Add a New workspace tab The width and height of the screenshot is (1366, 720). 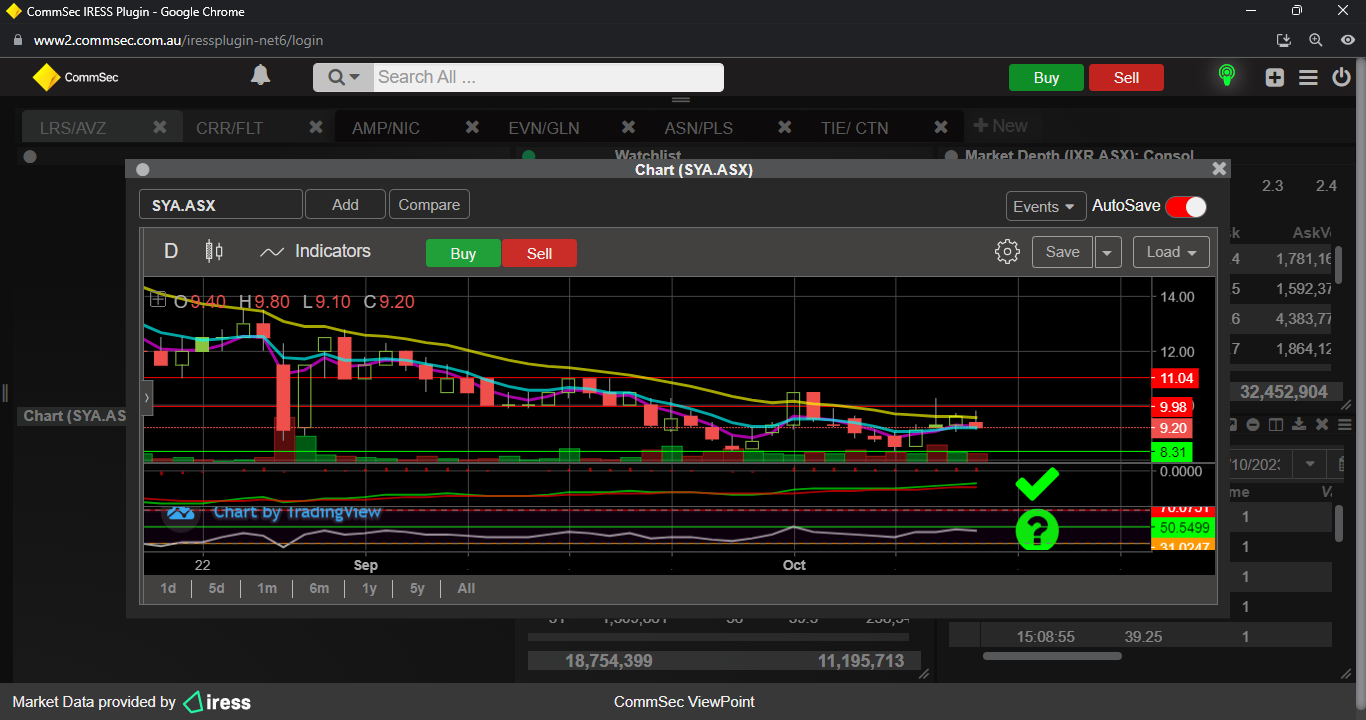pyautogui.click(x=1001, y=126)
